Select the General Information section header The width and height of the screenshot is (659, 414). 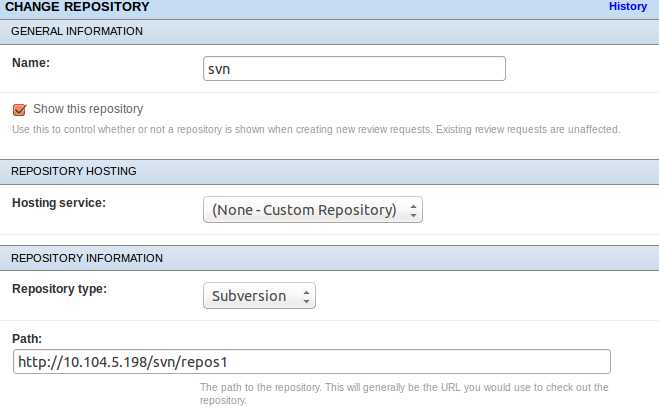77,31
